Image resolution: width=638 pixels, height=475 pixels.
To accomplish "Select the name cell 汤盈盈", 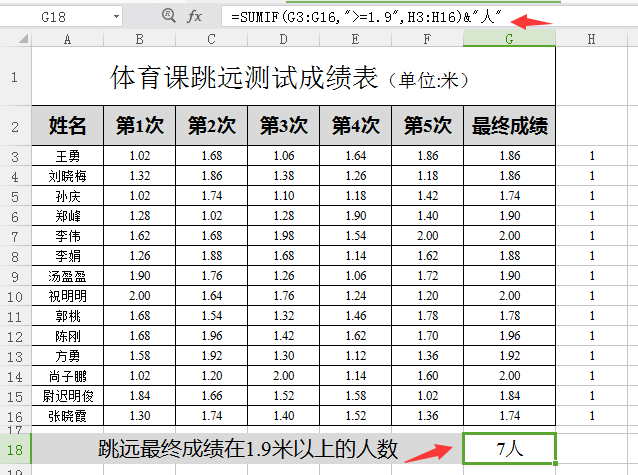I will [x=68, y=276].
